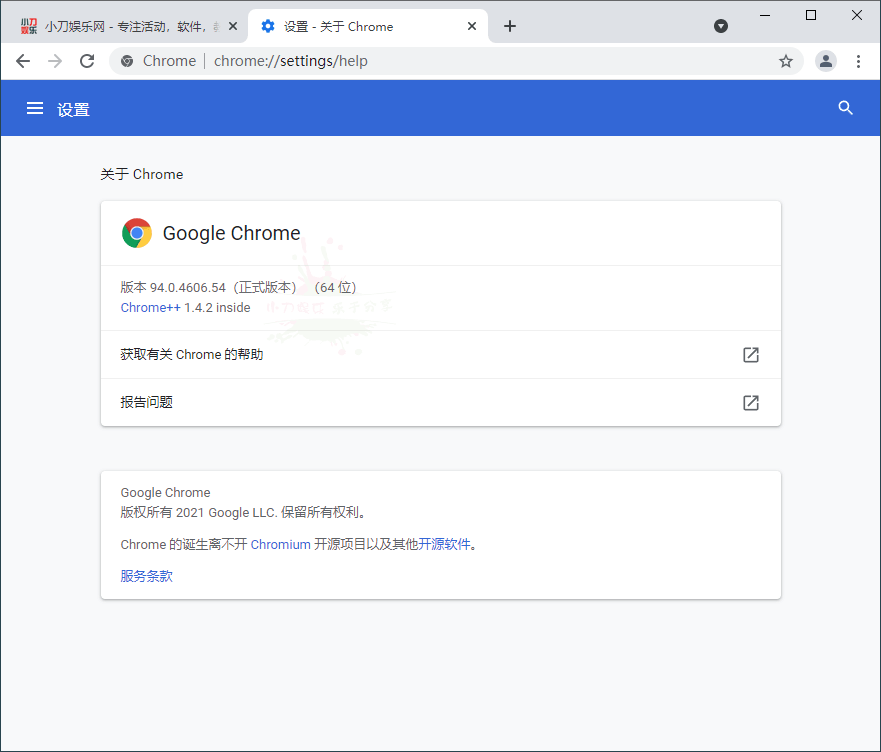Click the site info icon in address bar
Image resolution: width=881 pixels, height=752 pixels.
click(x=127, y=61)
